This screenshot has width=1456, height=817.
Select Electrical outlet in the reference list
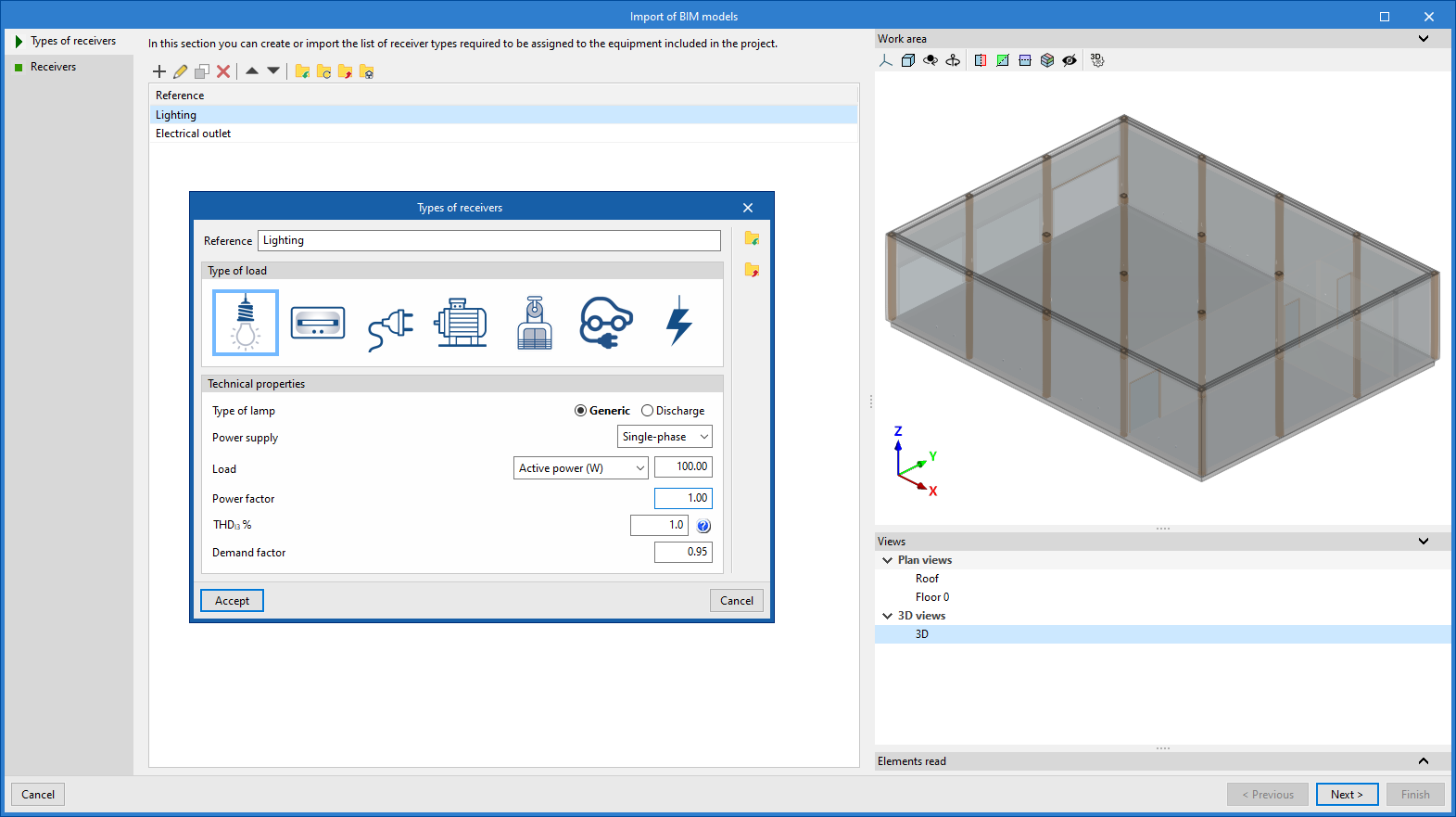(x=194, y=134)
